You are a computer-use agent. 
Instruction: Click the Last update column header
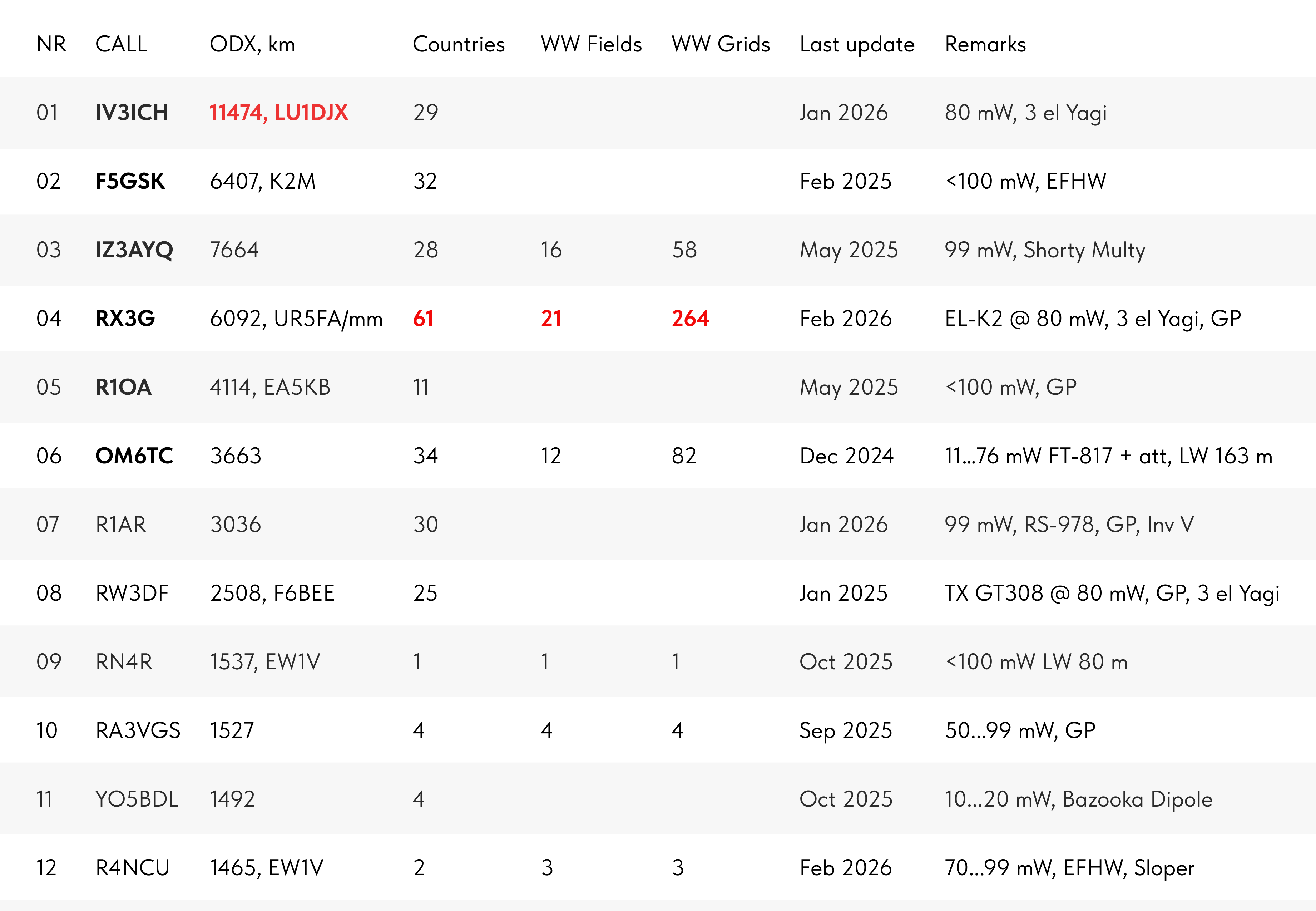pyautogui.click(x=857, y=44)
